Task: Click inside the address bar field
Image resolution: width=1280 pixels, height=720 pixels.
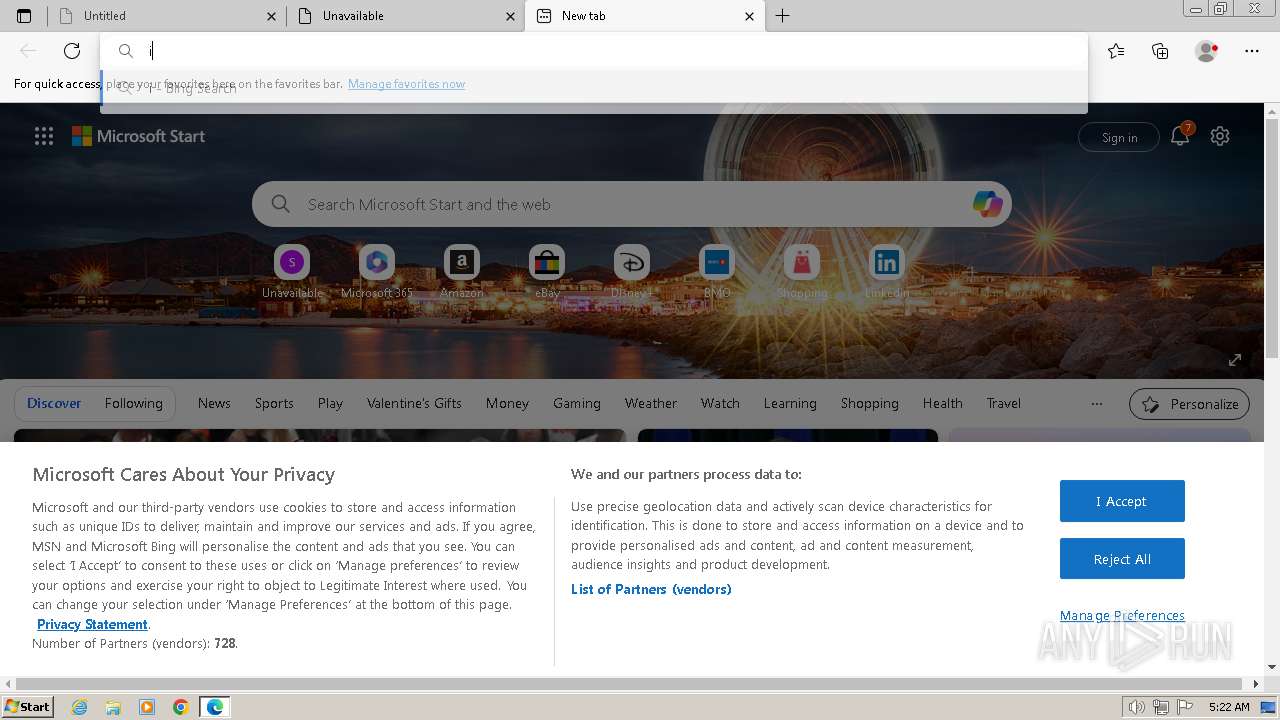Action: [x=594, y=51]
